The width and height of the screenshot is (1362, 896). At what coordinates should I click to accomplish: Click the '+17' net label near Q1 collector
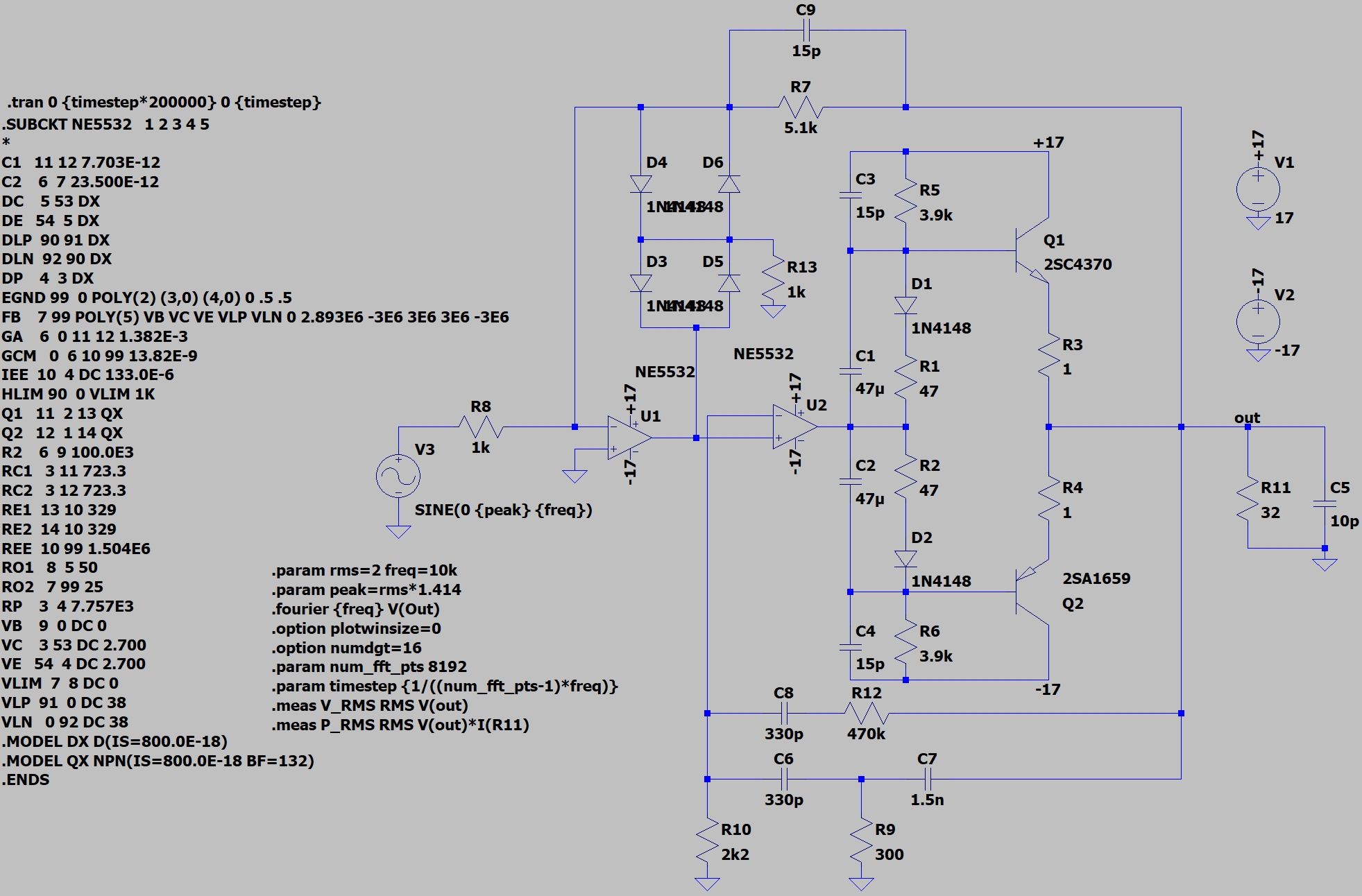[1048, 142]
